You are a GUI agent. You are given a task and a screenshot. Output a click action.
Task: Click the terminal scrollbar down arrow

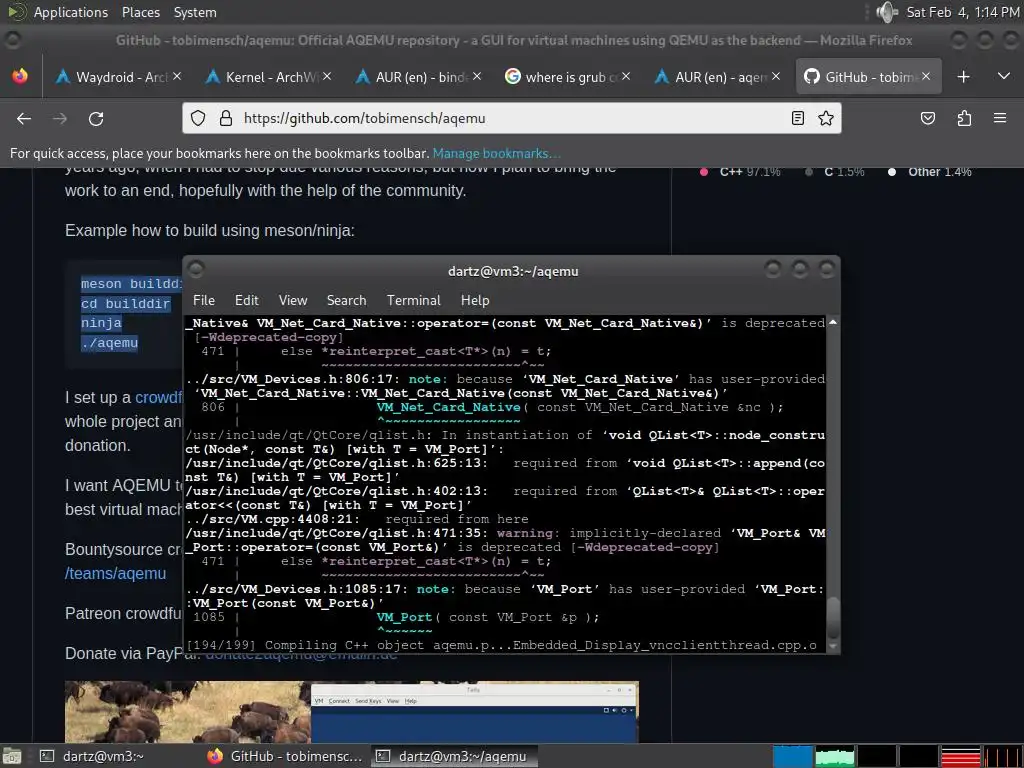point(833,646)
